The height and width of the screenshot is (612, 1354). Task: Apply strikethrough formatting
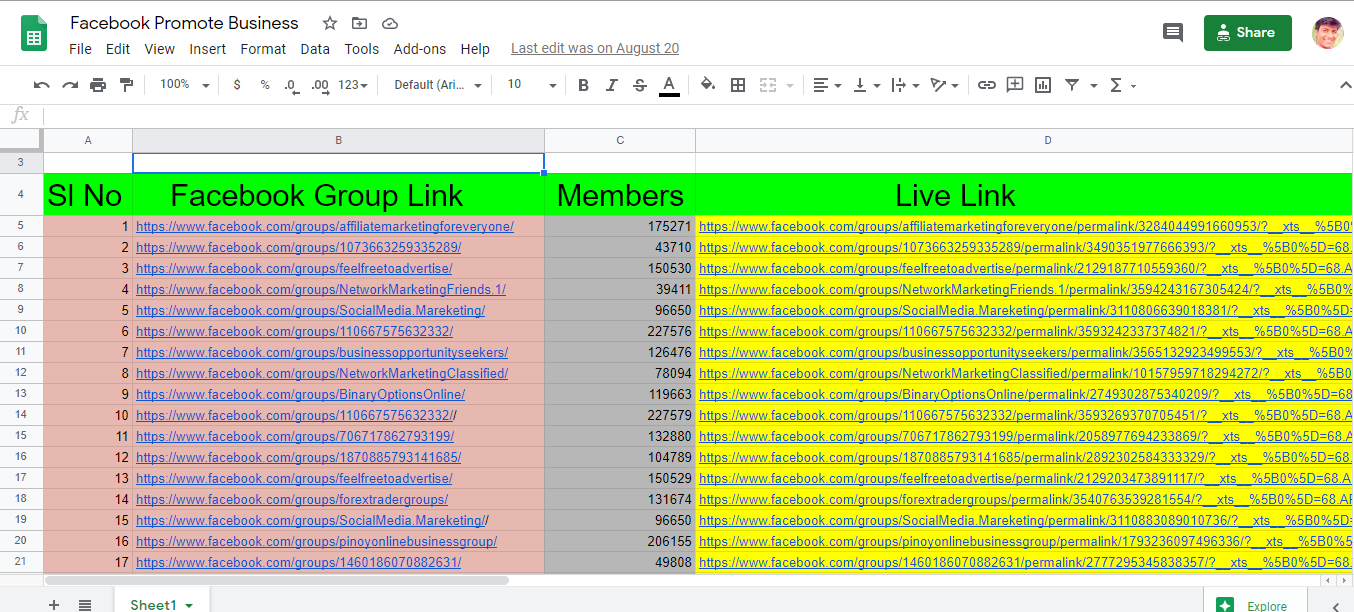point(639,85)
